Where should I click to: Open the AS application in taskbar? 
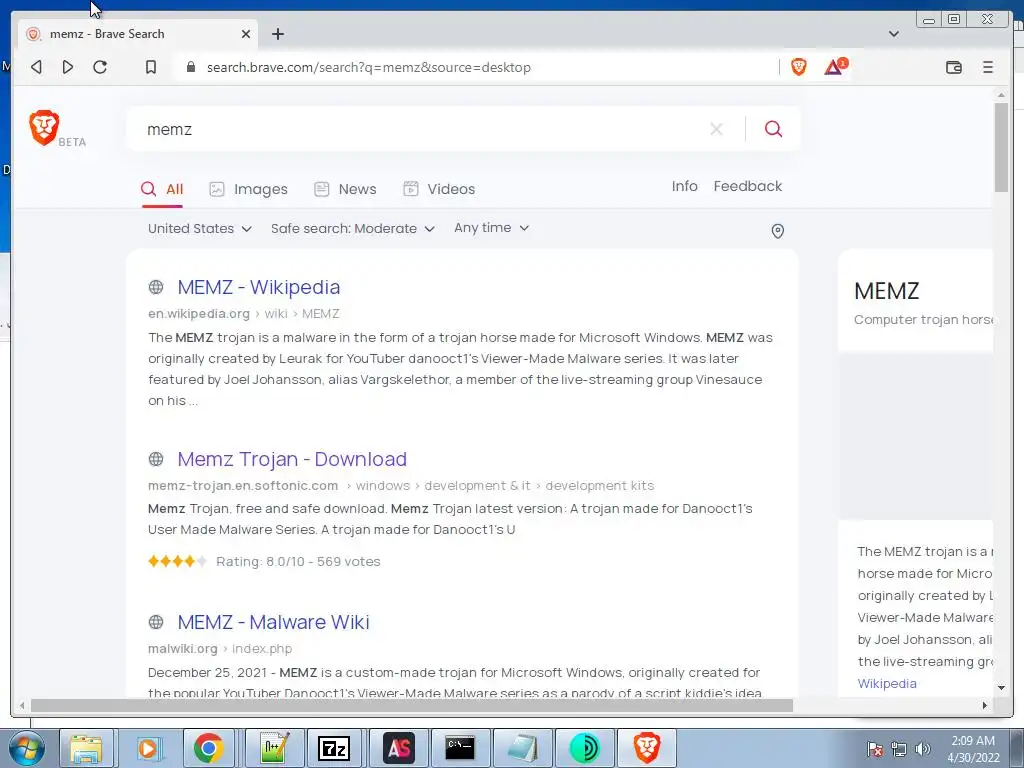click(399, 748)
